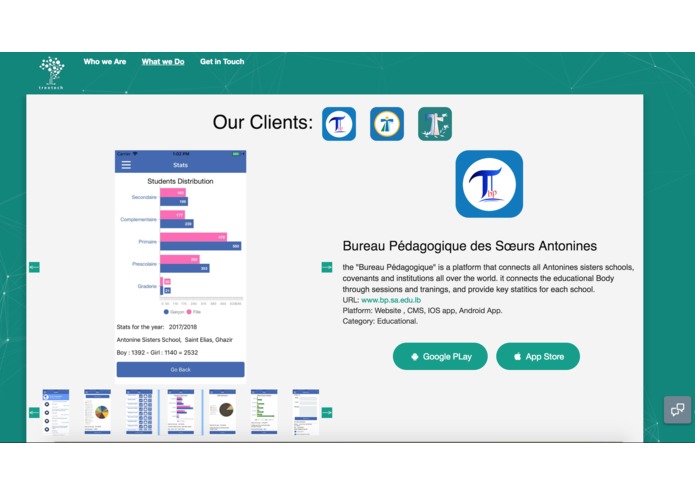Select the second thumbnail with colorful pie chart
This screenshot has width=695, height=494.
pos(98,412)
